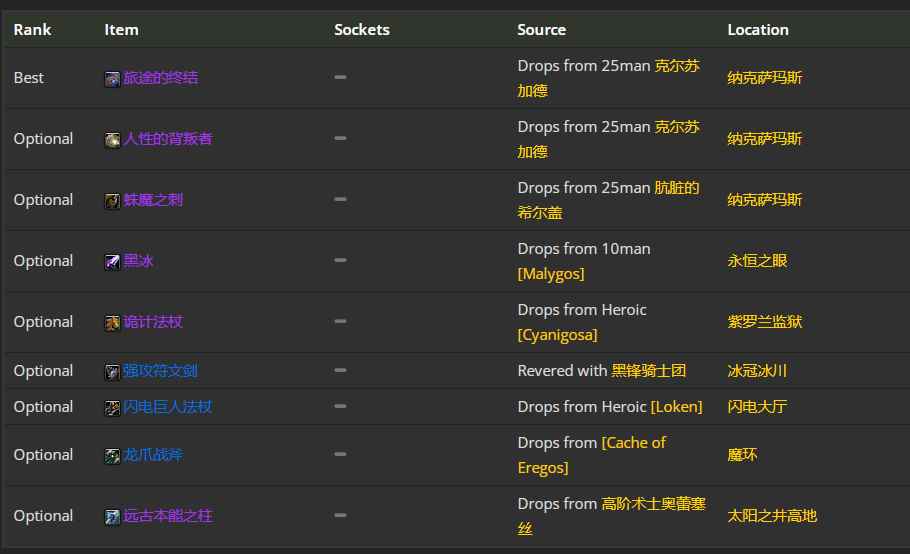This screenshot has height=554, width=910.
Task: Click the icon beside 强攻符文剑
Action: pyautogui.click(x=112, y=371)
